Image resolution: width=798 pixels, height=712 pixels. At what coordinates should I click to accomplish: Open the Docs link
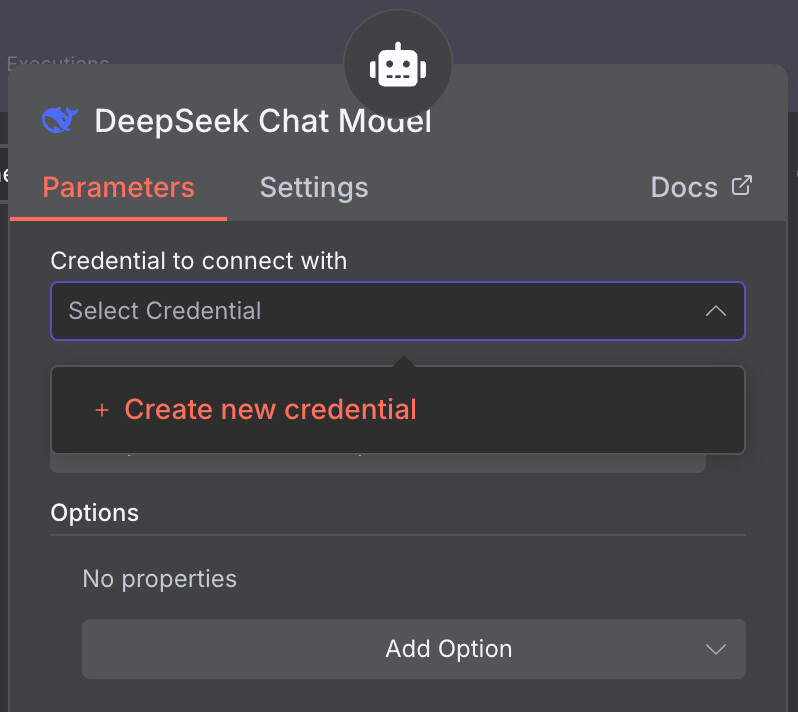point(684,188)
